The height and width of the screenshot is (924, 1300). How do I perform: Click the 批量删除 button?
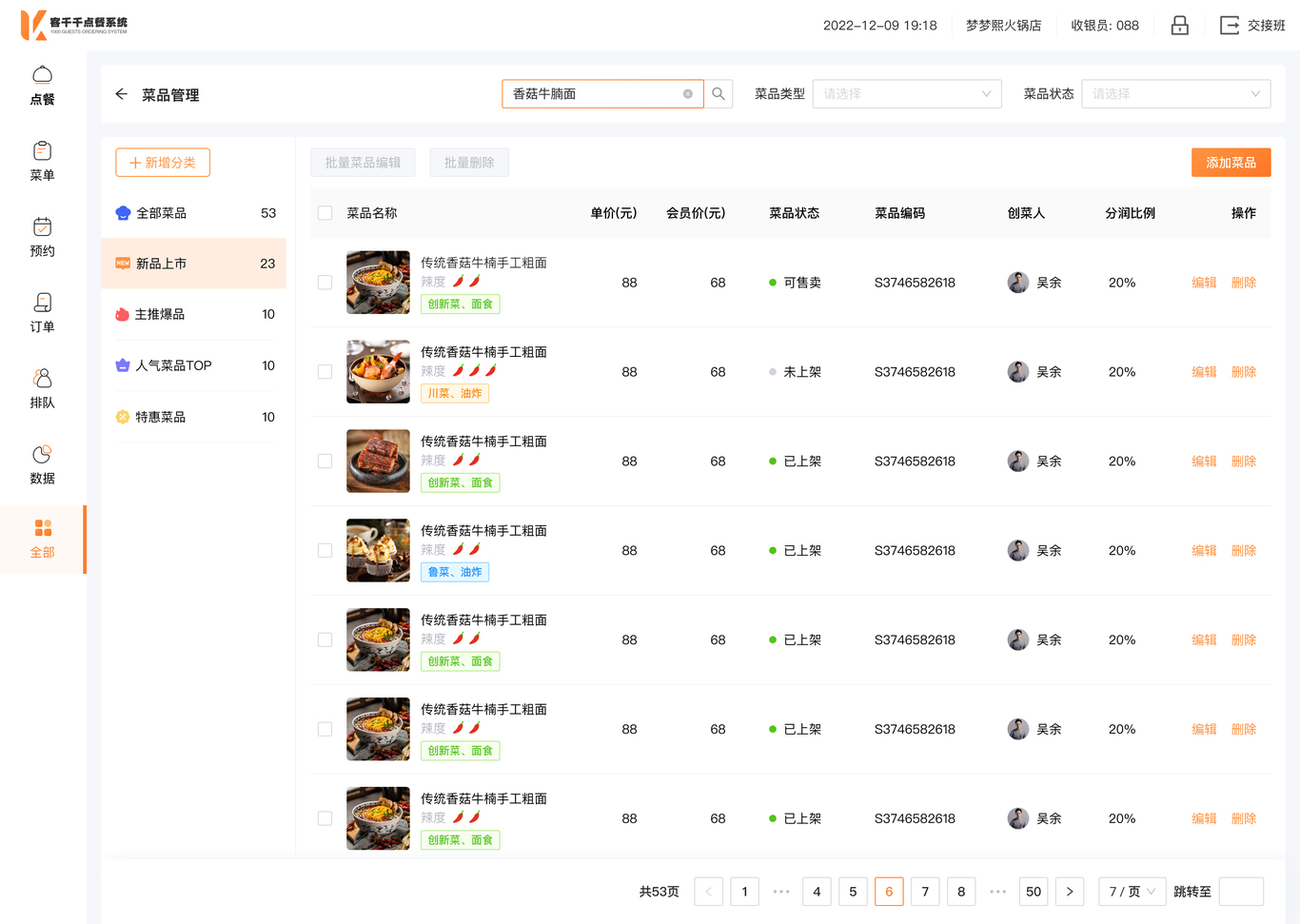469,163
